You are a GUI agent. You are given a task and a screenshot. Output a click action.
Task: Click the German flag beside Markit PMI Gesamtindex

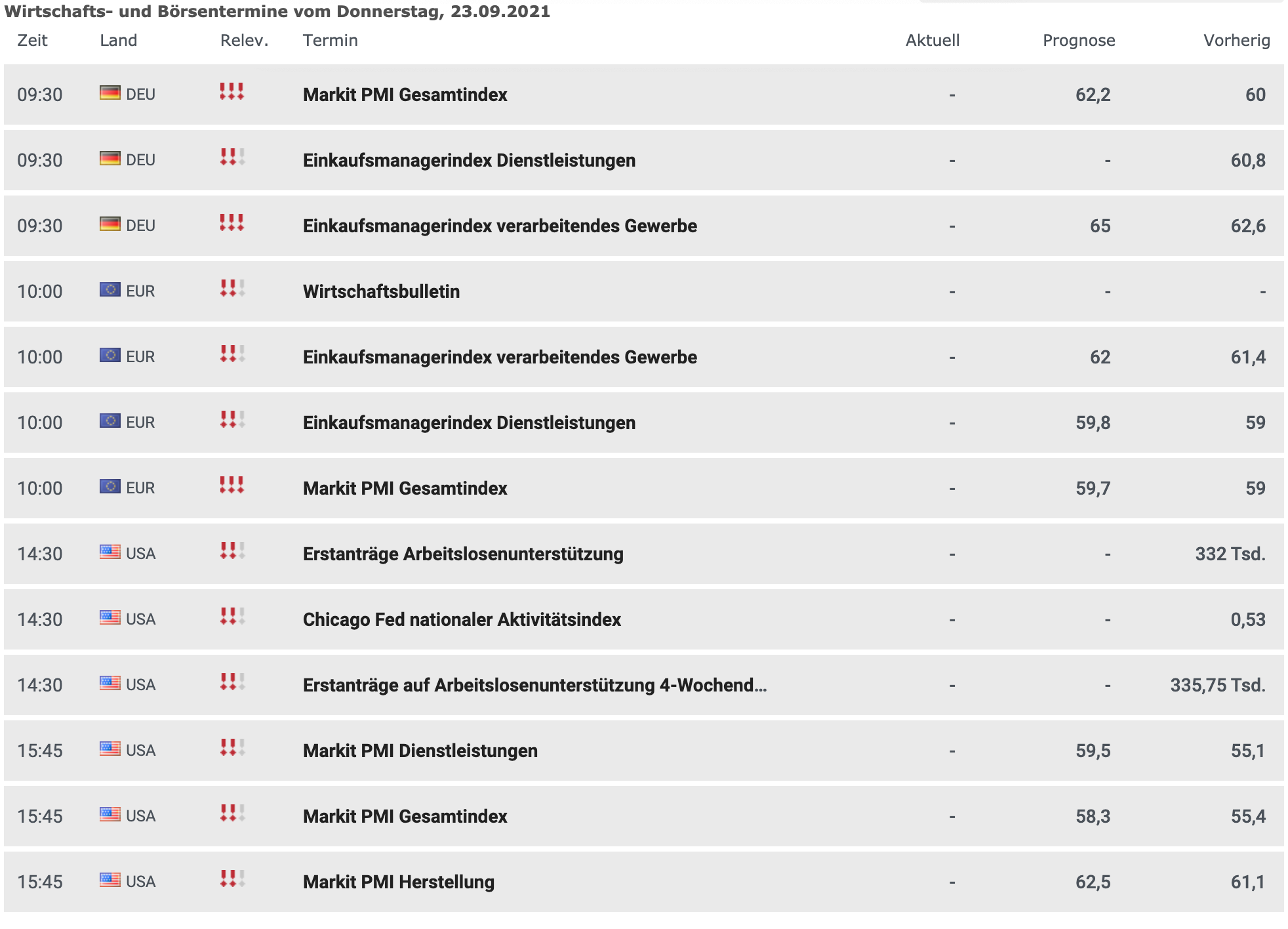tap(110, 93)
